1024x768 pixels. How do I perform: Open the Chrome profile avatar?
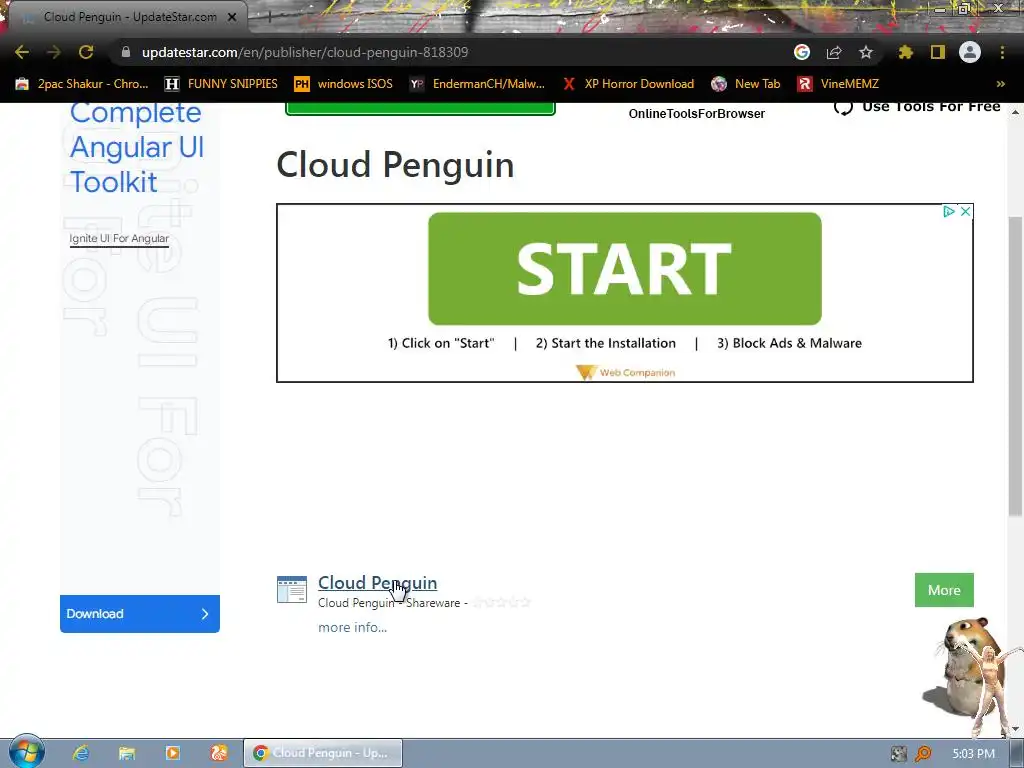(x=970, y=52)
